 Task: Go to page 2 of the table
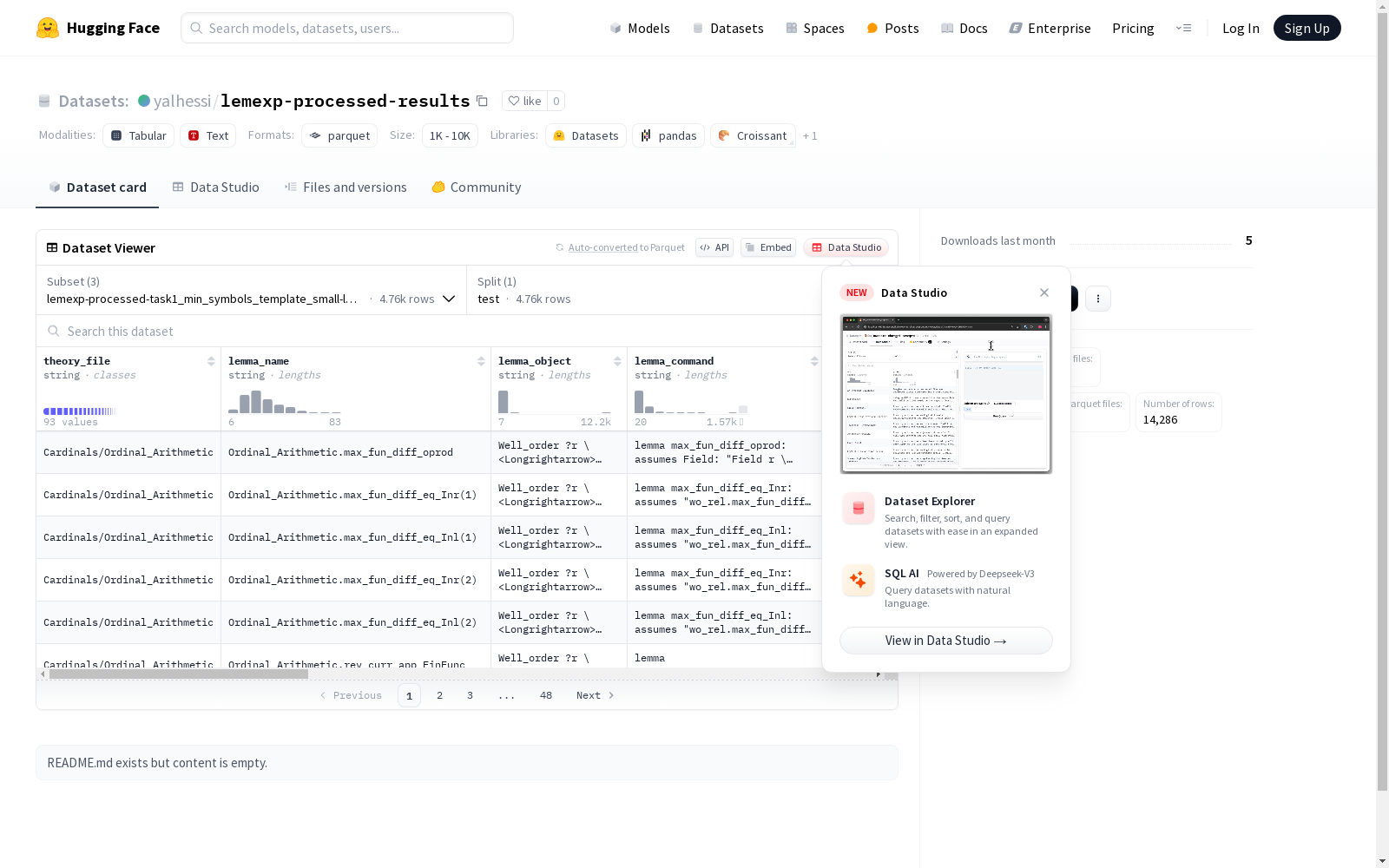pyautogui.click(x=440, y=695)
